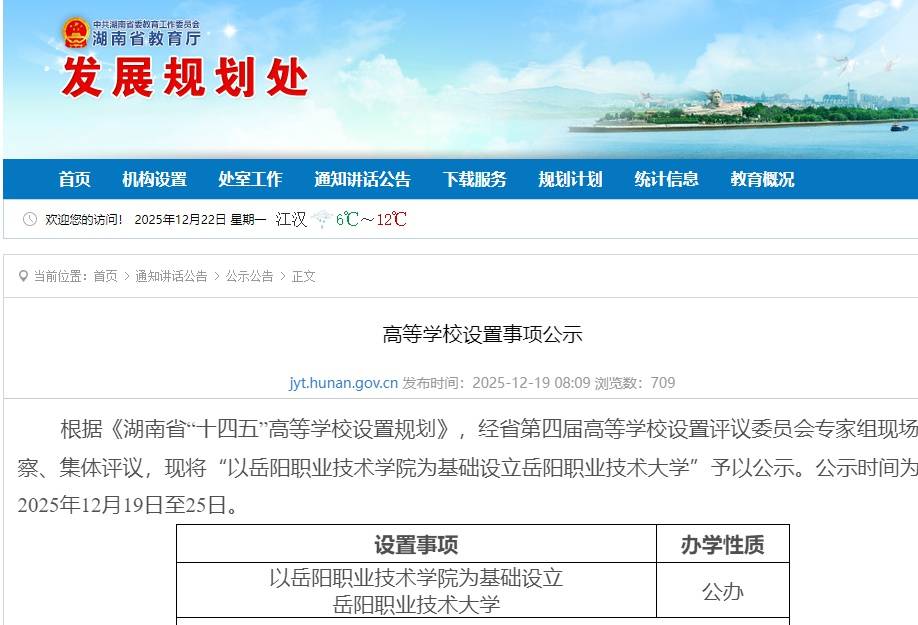This screenshot has width=918, height=625.
Task: Open the 首页 navigation menu item
Action: coord(74,179)
